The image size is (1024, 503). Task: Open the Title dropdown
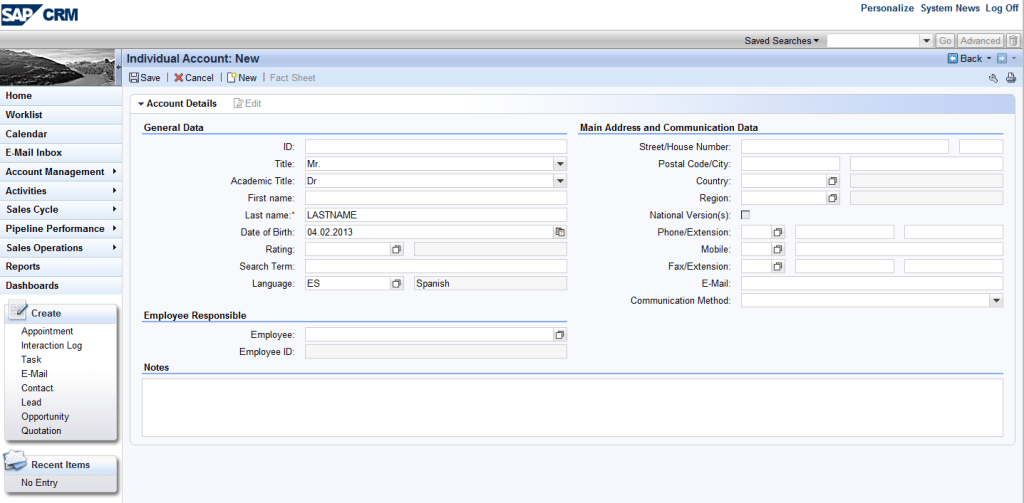point(560,164)
